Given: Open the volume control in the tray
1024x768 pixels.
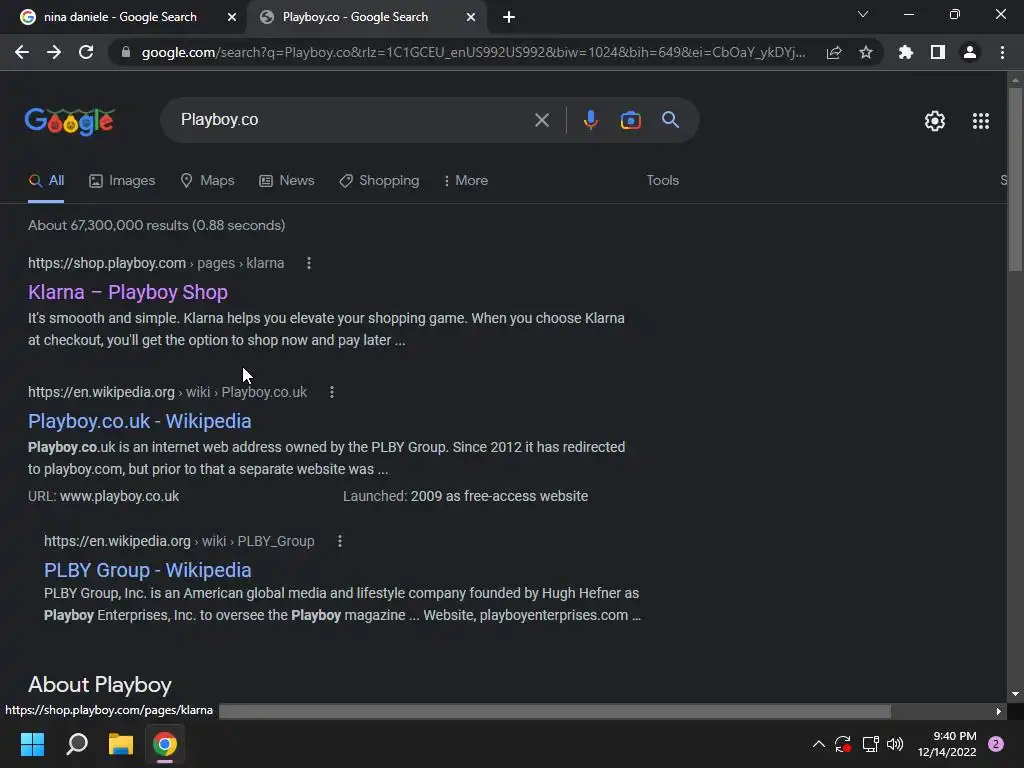Looking at the screenshot, I should pos(895,744).
